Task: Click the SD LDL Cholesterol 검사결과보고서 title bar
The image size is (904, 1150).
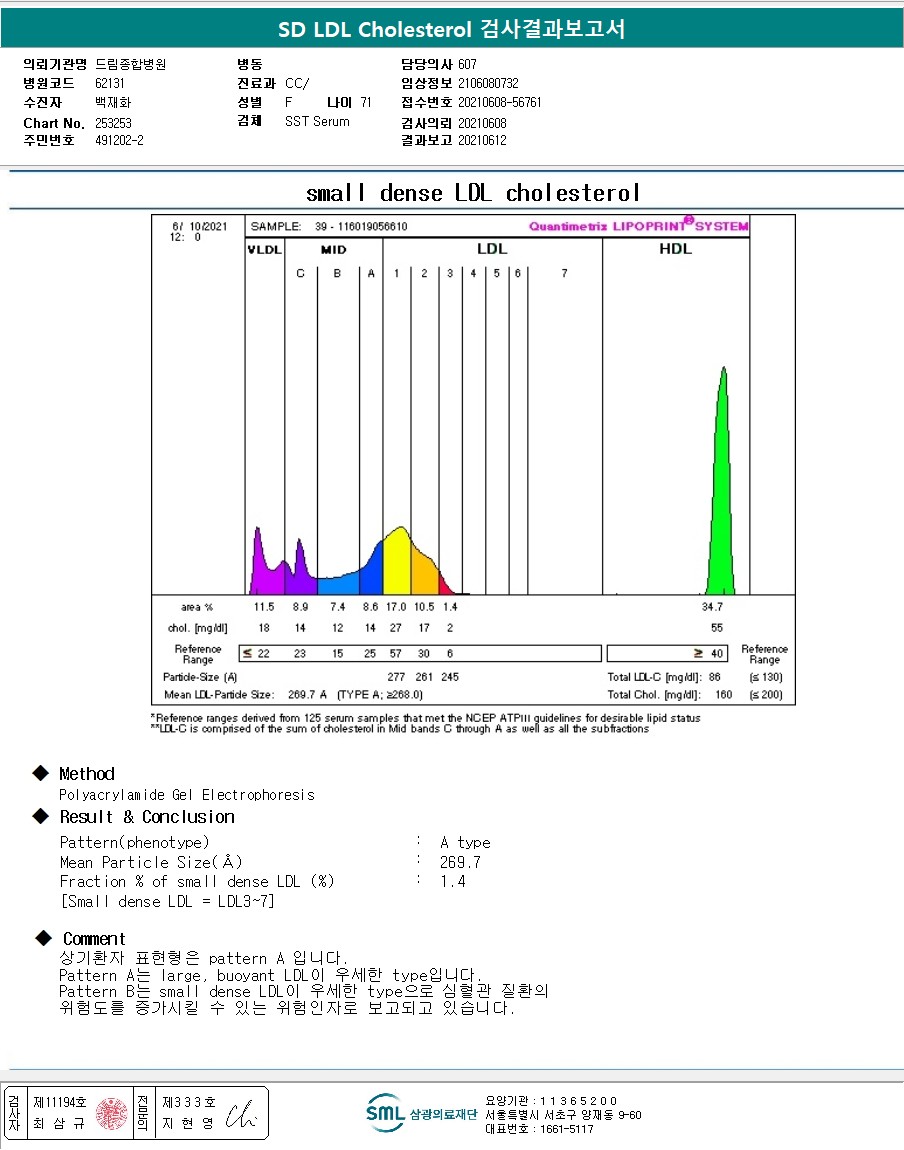Action: [452, 28]
